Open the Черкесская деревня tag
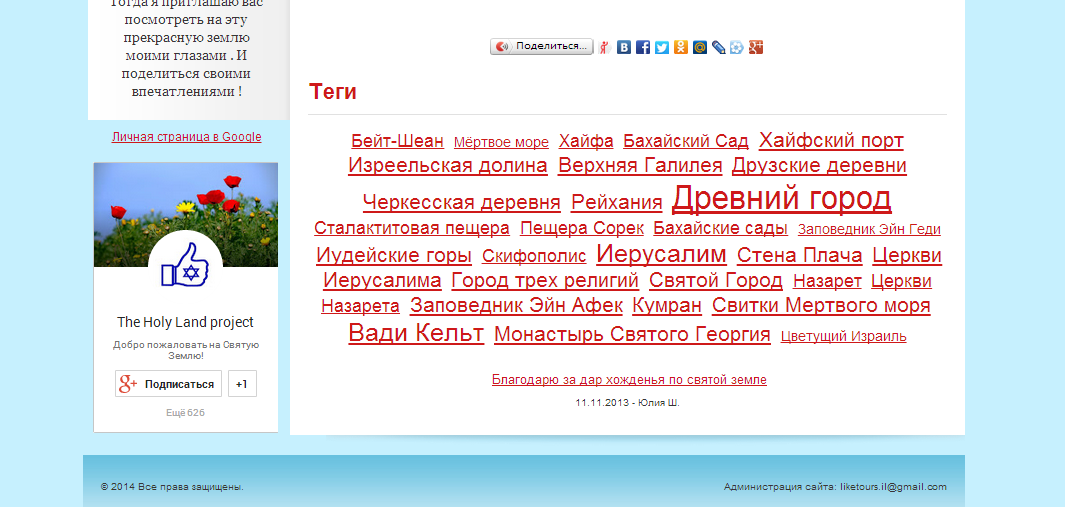 [x=462, y=203]
